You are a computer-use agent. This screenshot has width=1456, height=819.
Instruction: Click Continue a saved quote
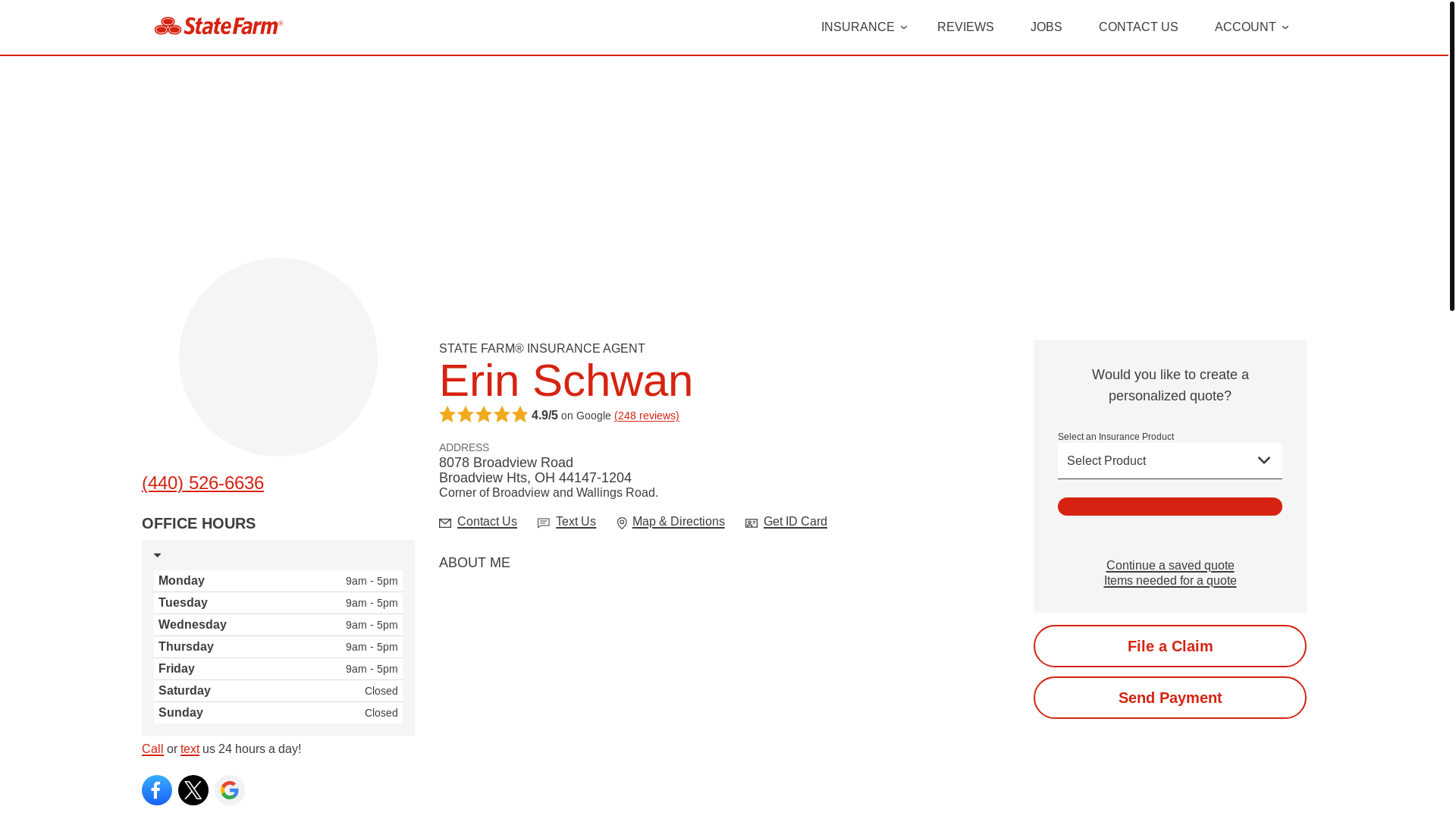click(1170, 566)
